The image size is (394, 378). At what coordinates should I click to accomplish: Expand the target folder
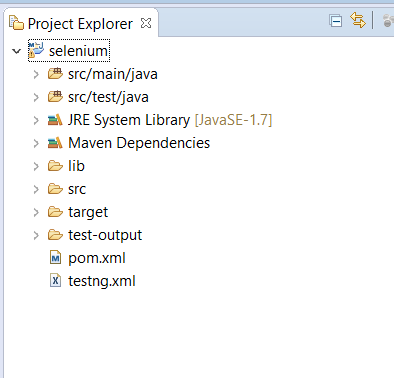coord(36,212)
